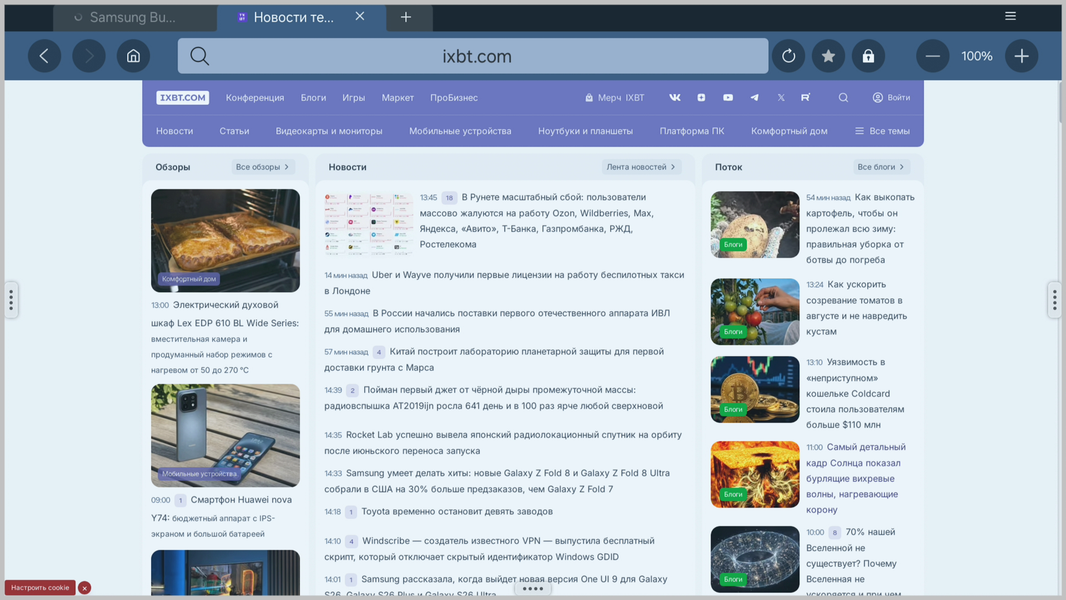This screenshot has width=1066, height=600.
Task: Expand the Все темы menu
Action: coord(882,130)
